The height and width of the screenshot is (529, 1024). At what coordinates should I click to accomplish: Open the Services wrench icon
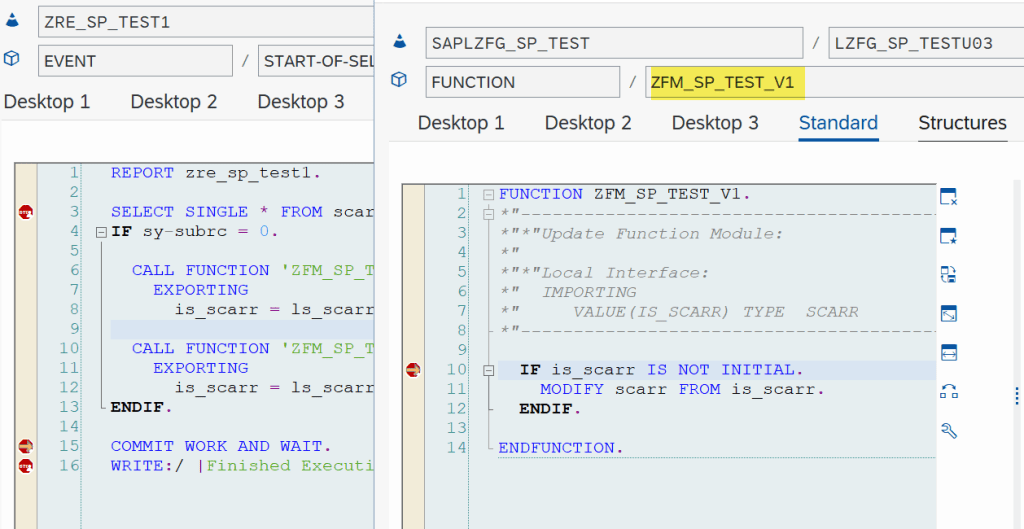pos(948,430)
